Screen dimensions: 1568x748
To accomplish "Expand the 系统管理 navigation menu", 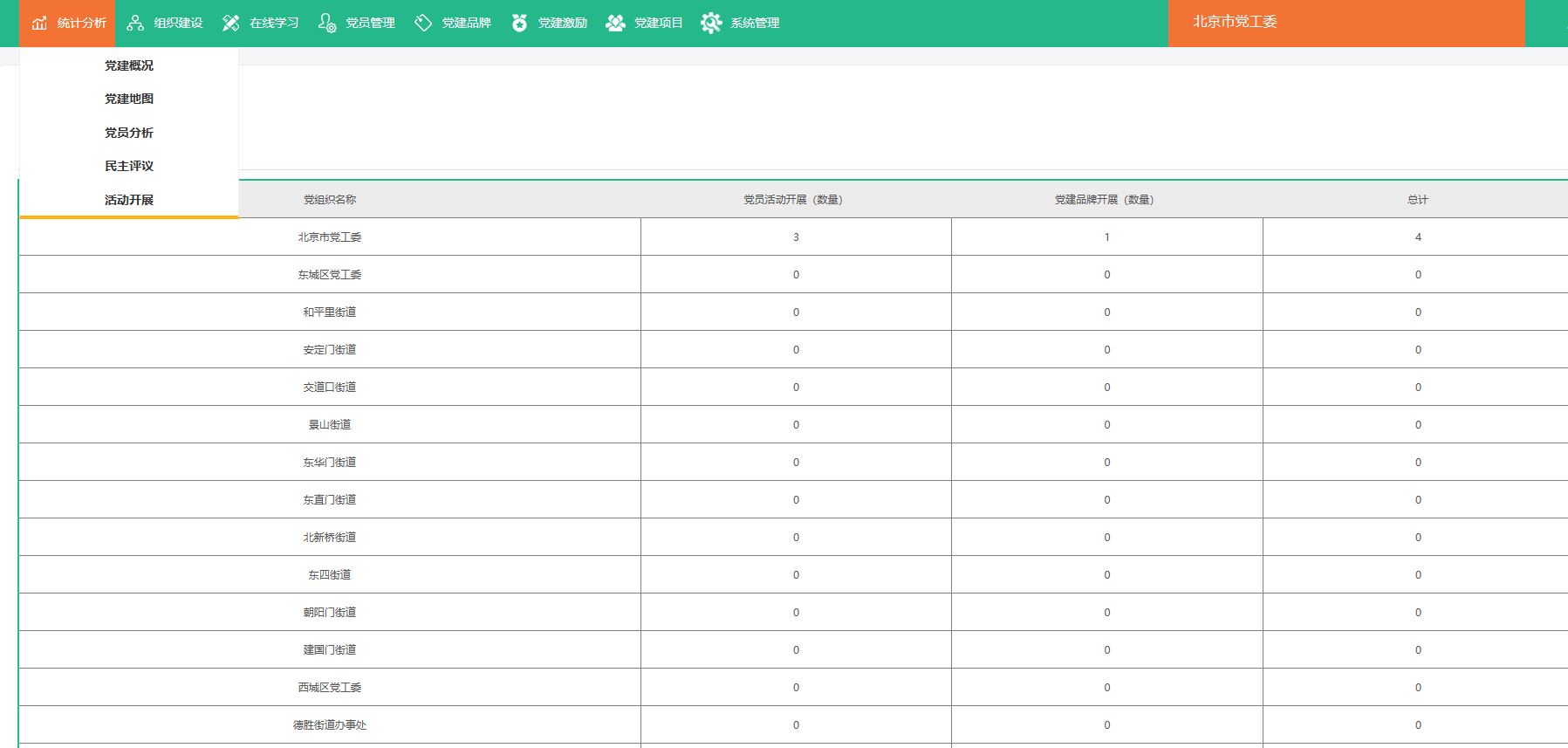I will (x=755, y=23).
